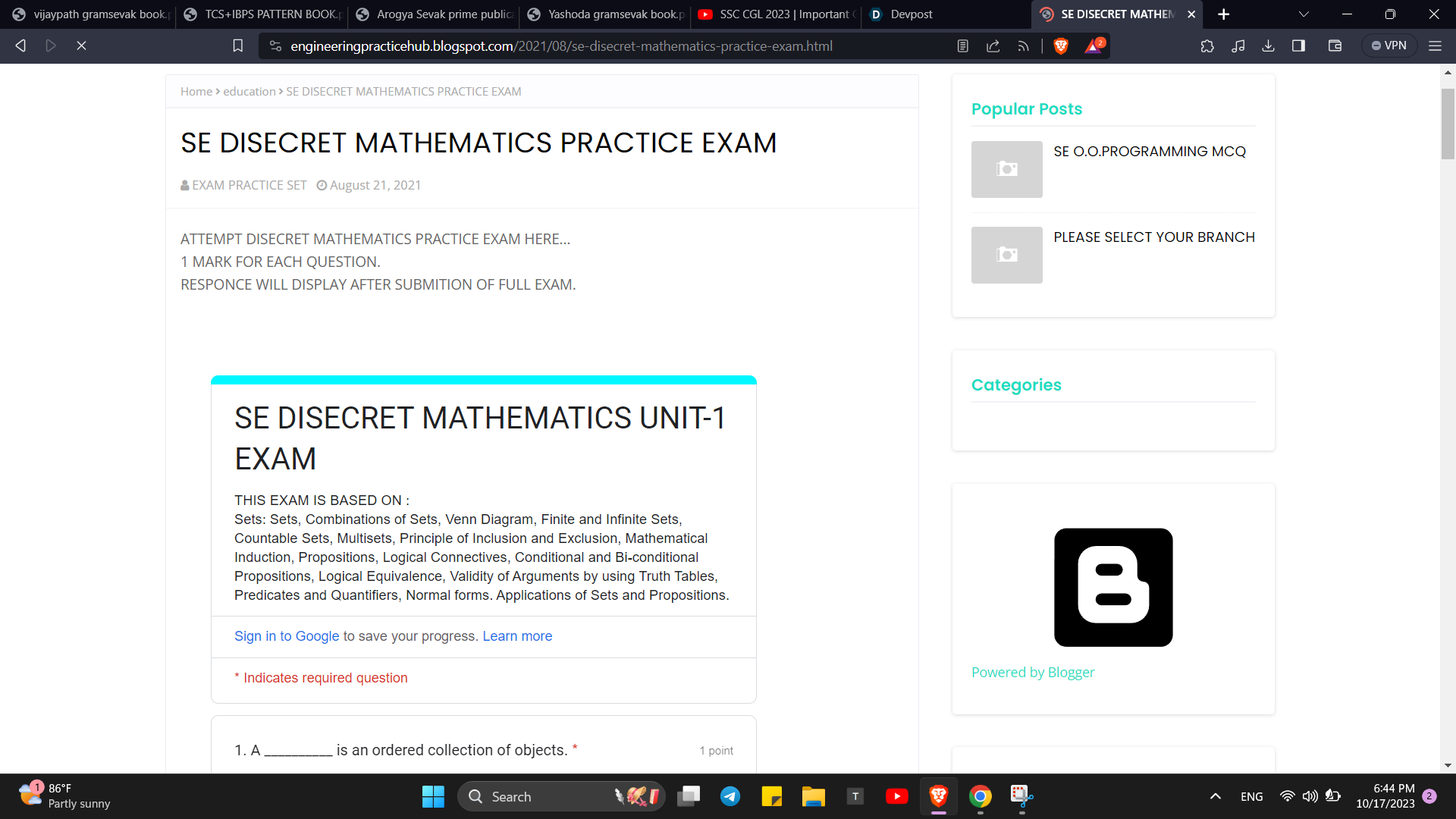Show hidden system tray icons chevron
The height and width of the screenshot is (819, 1456).
pos(1215,796)
